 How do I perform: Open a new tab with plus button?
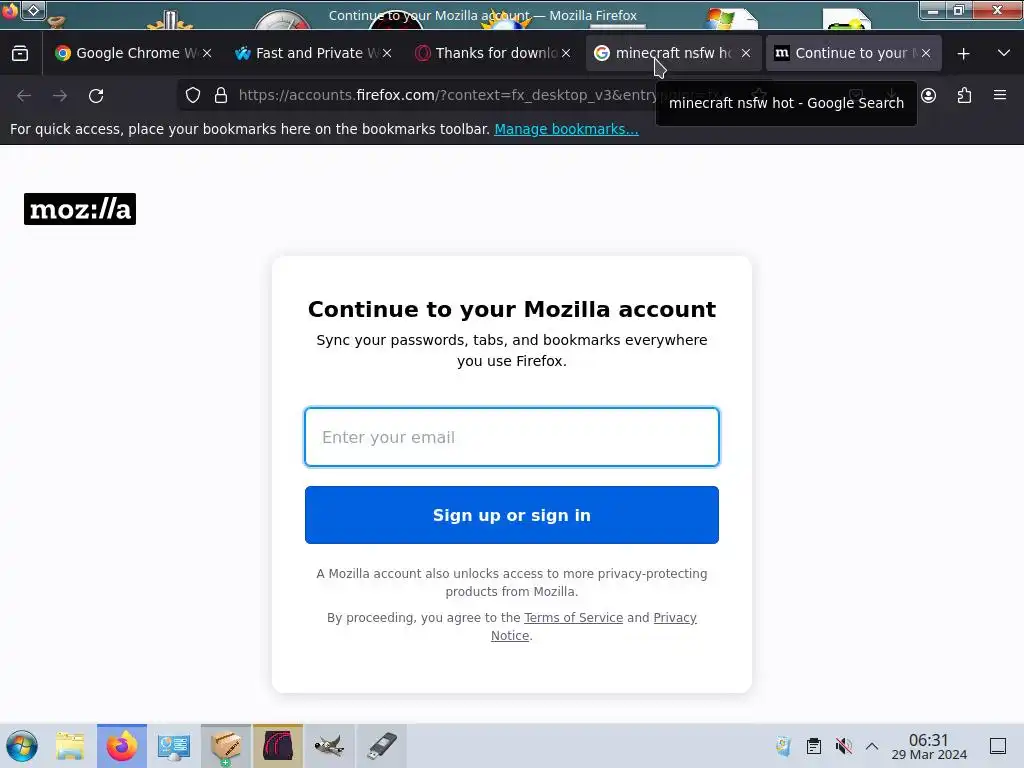[x=963, y=54]
